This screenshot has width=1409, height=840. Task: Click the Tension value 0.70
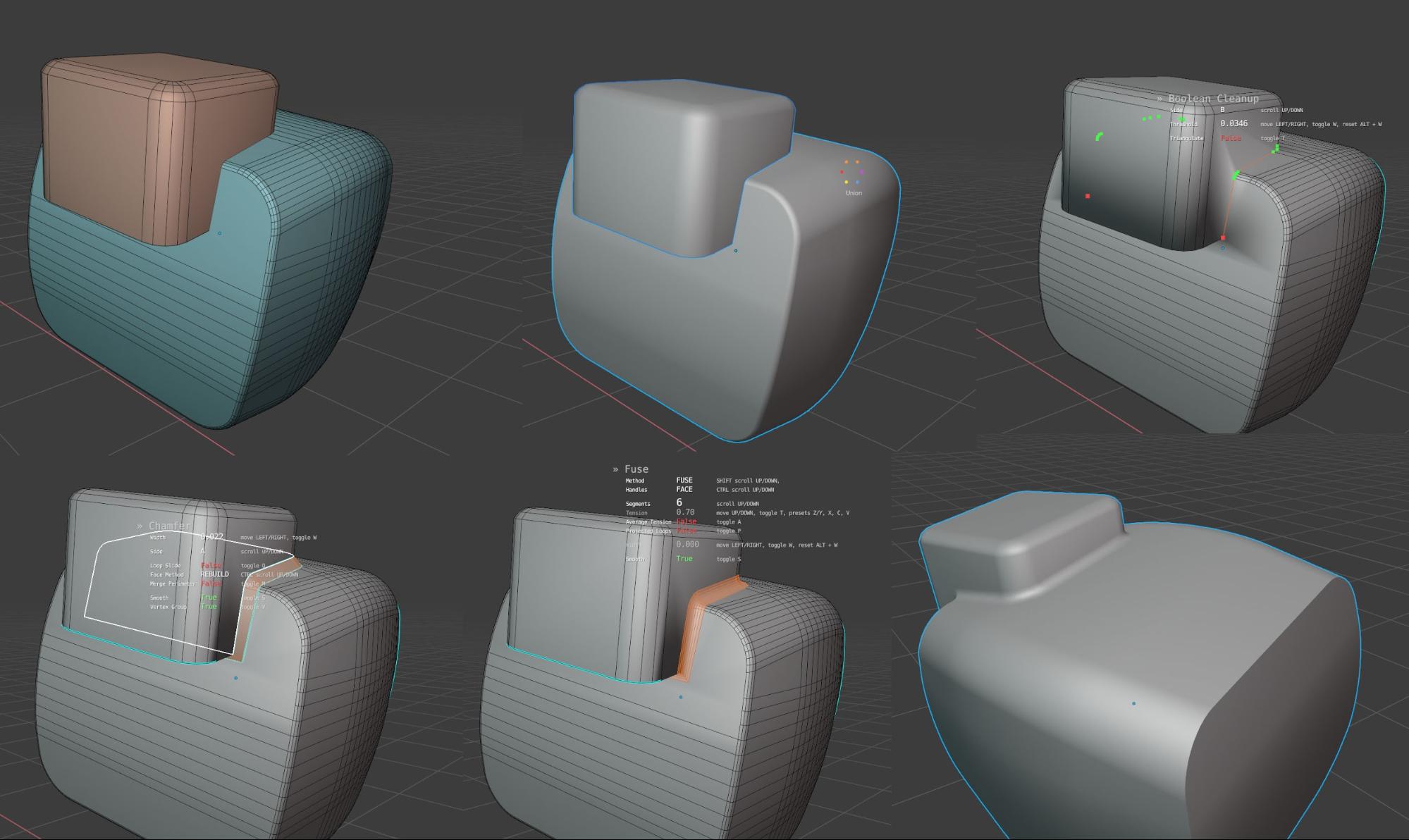pyautogui.click(x=685, y=512)
